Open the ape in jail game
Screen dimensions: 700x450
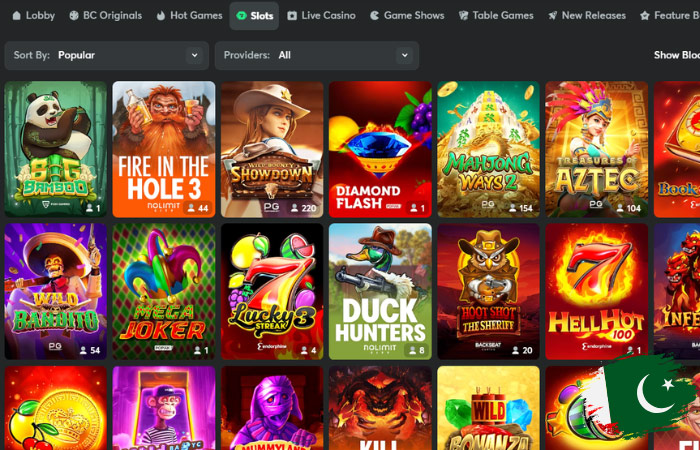[x=164, y=408]
